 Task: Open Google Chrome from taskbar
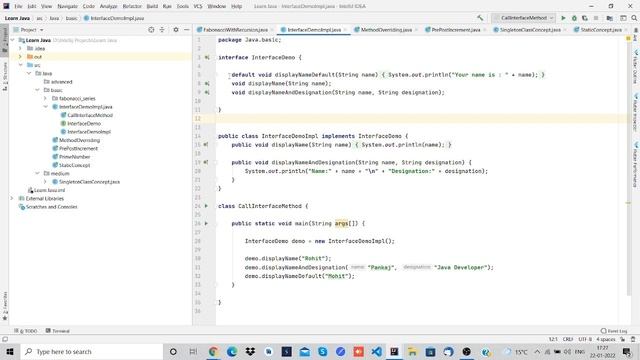(x=213, y=351)
